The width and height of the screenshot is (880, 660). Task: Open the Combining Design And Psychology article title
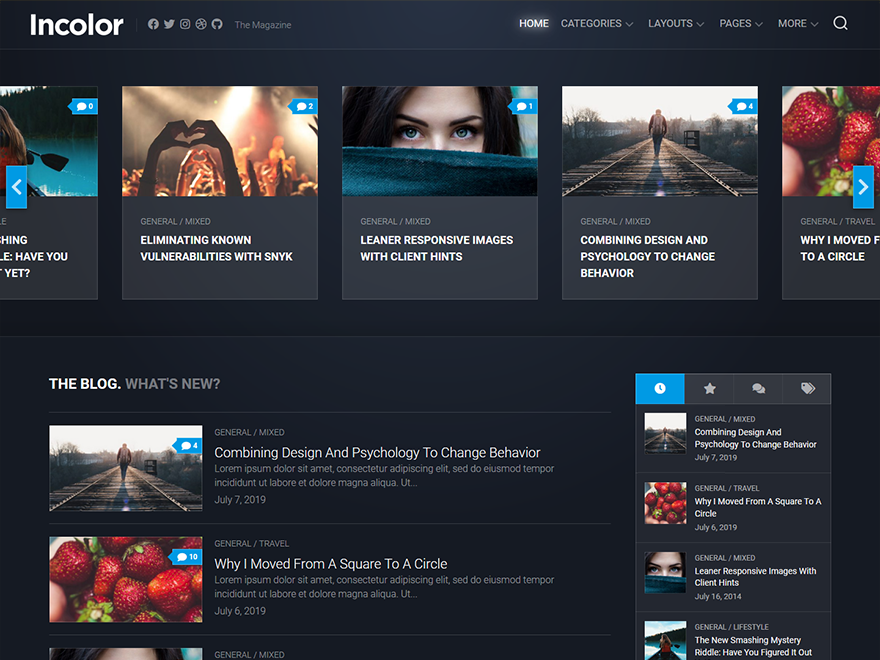[377, 453]
